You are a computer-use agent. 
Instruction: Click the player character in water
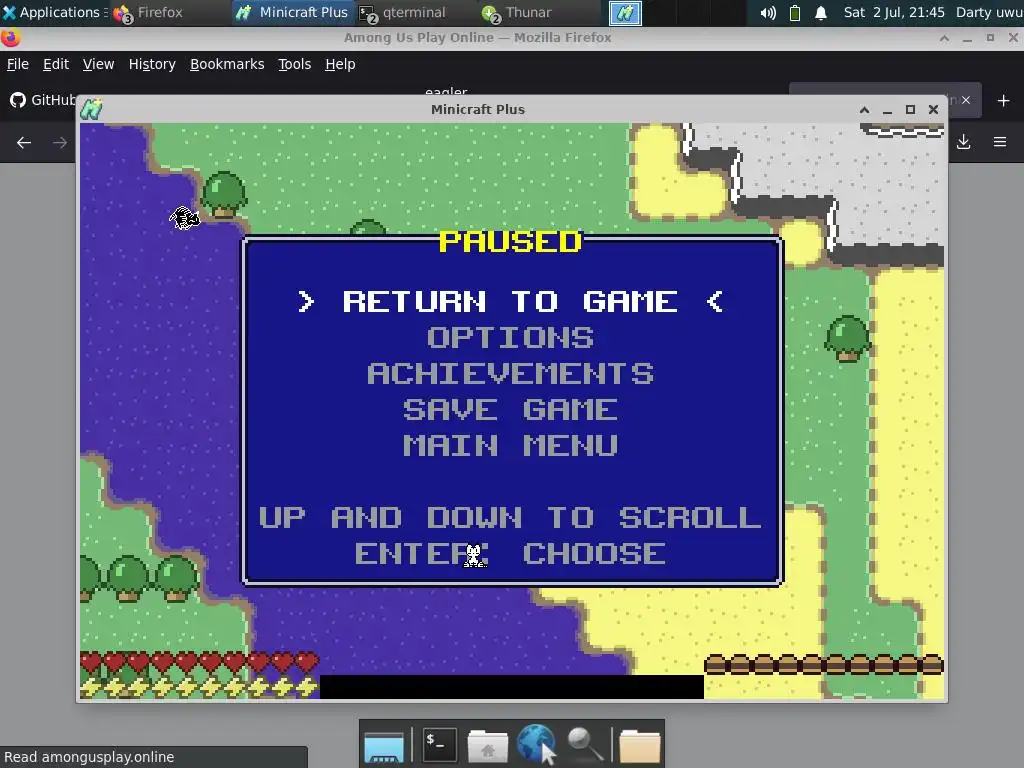tap(185, 217)
